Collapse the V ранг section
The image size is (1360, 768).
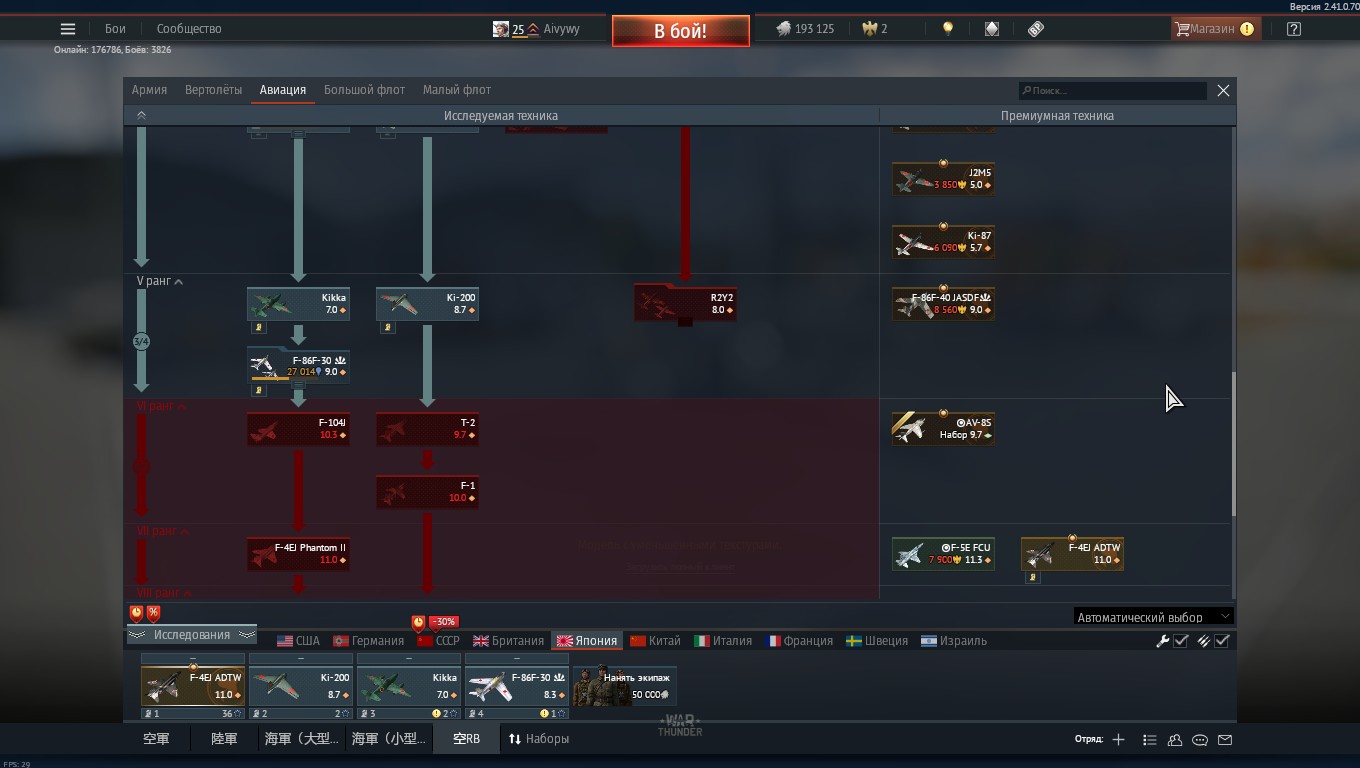[160, 282]
